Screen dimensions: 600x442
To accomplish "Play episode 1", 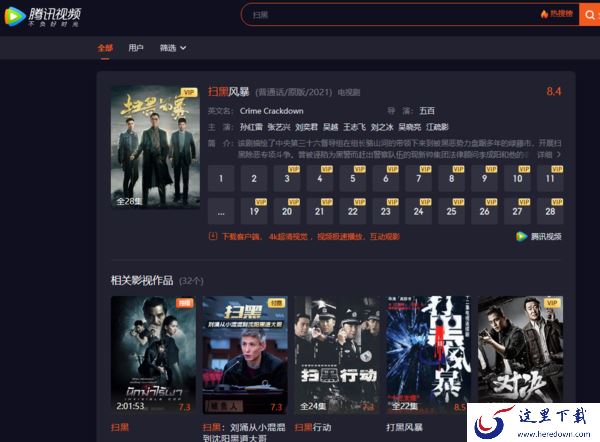I will point(221,178).
